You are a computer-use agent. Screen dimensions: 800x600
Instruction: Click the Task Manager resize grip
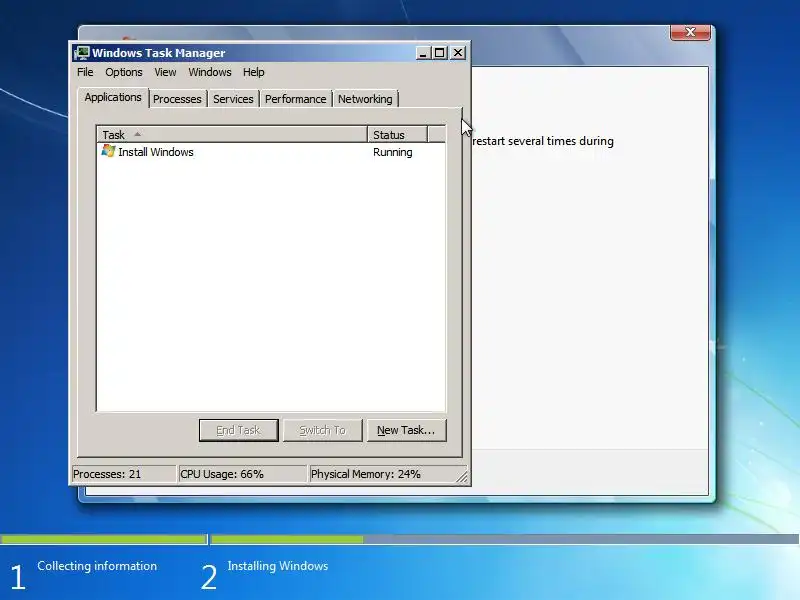point(462,478)
